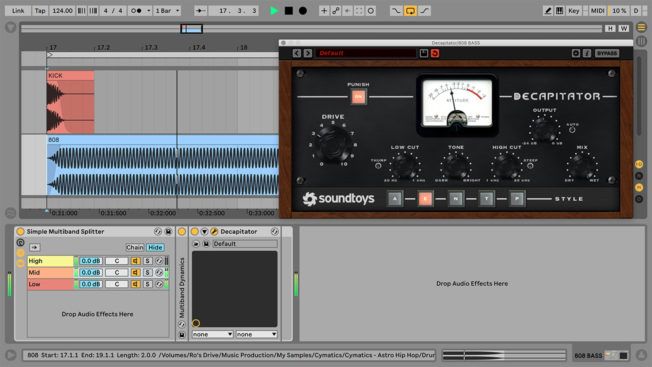Toggle the Loop switch in the transport
Viewport: 652px width, 367px height.
pyautogui.click(x=410, y=11)
